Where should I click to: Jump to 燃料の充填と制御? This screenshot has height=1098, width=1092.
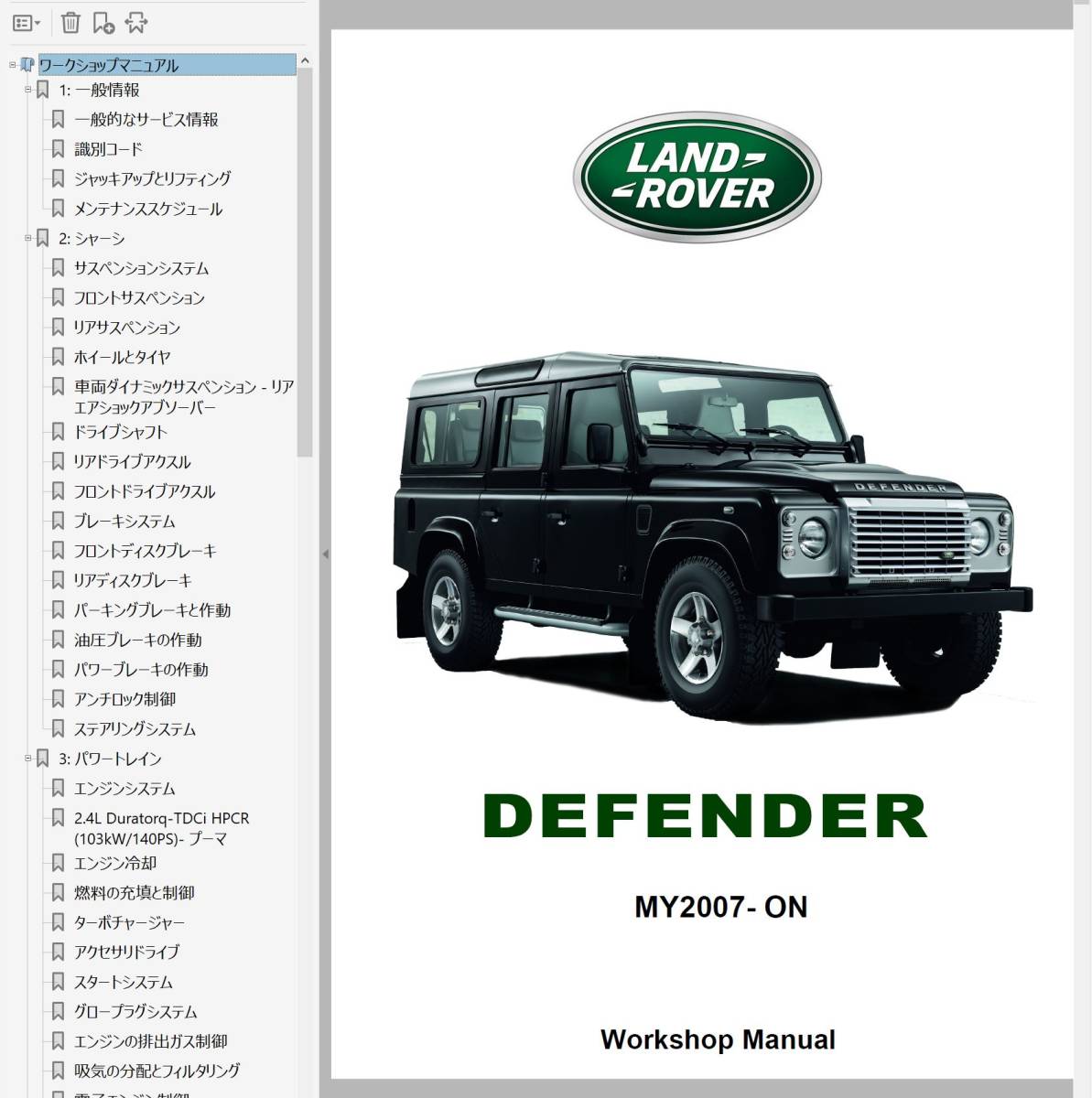pyautogui.click(x=135, y=893)
